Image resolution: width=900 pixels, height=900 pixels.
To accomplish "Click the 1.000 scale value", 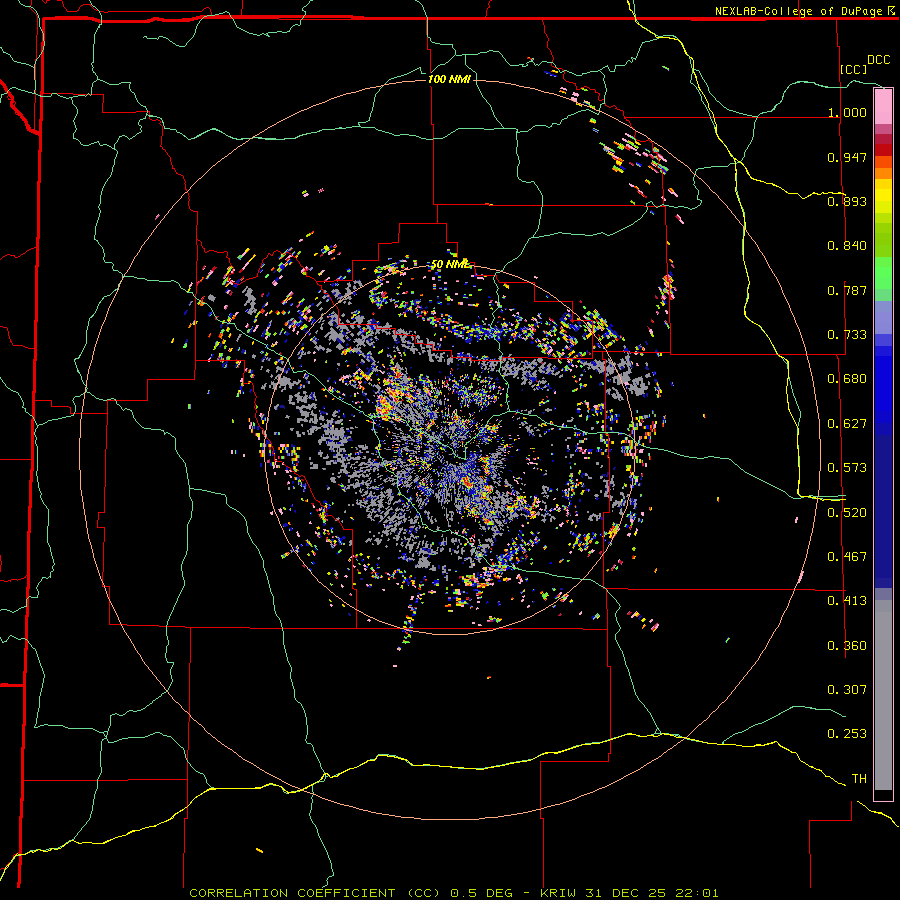I will (847, 112).
